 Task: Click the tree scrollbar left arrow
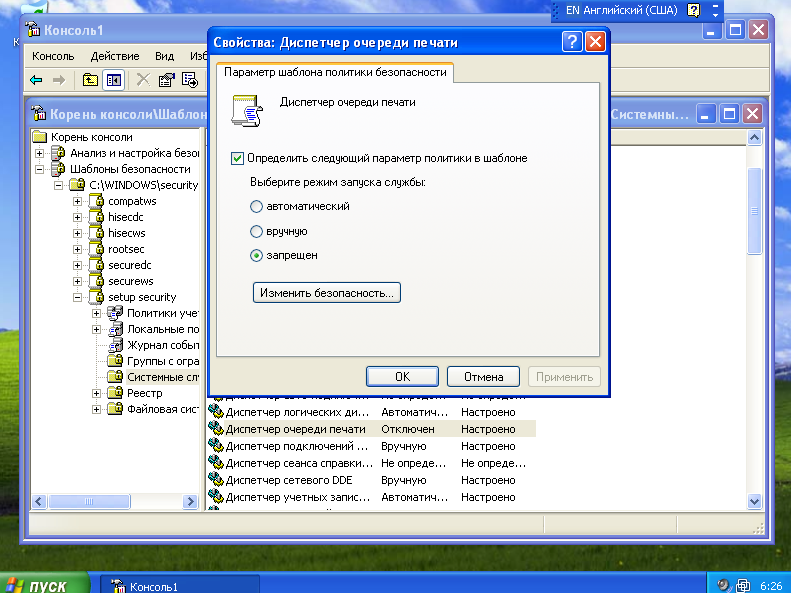pos(39,501)
